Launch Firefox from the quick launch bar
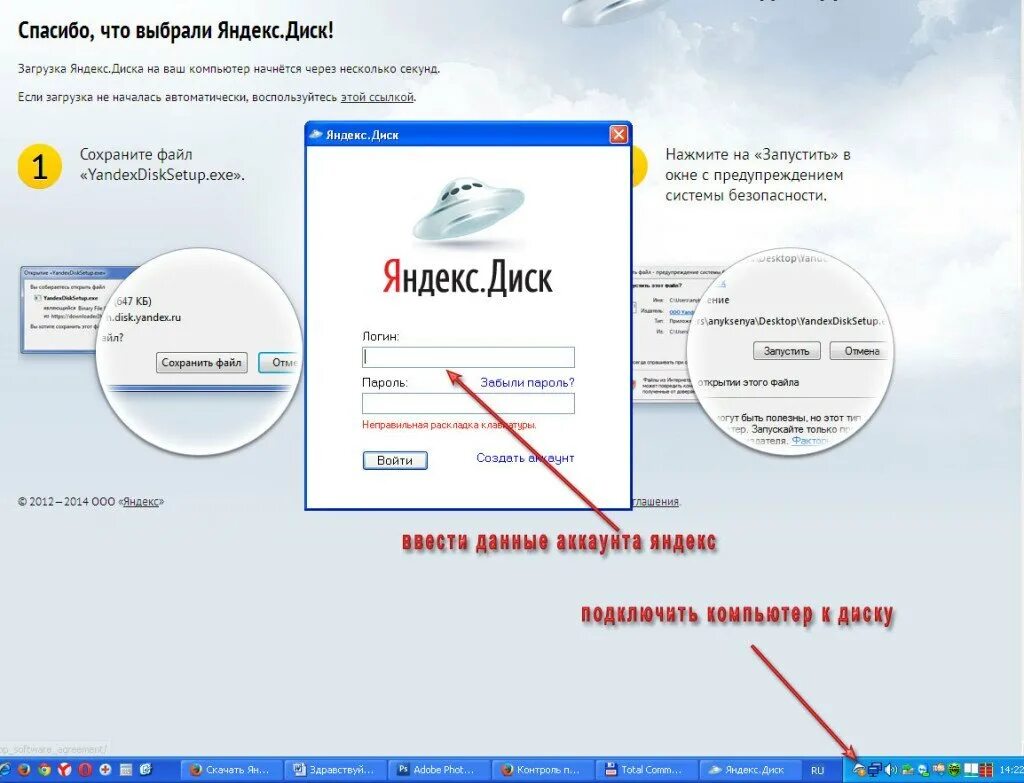1024x783 pixels. (x=24, y=769)
